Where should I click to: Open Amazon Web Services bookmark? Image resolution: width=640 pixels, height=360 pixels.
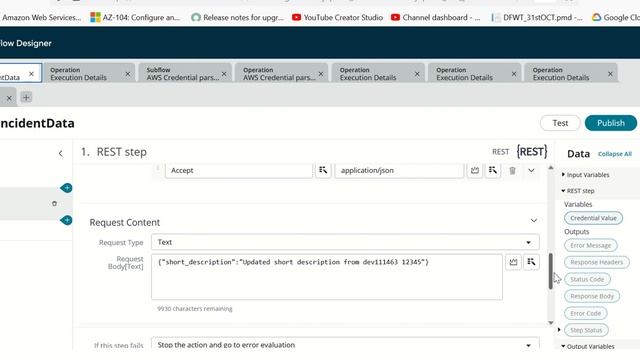click(x=41, y=18)
